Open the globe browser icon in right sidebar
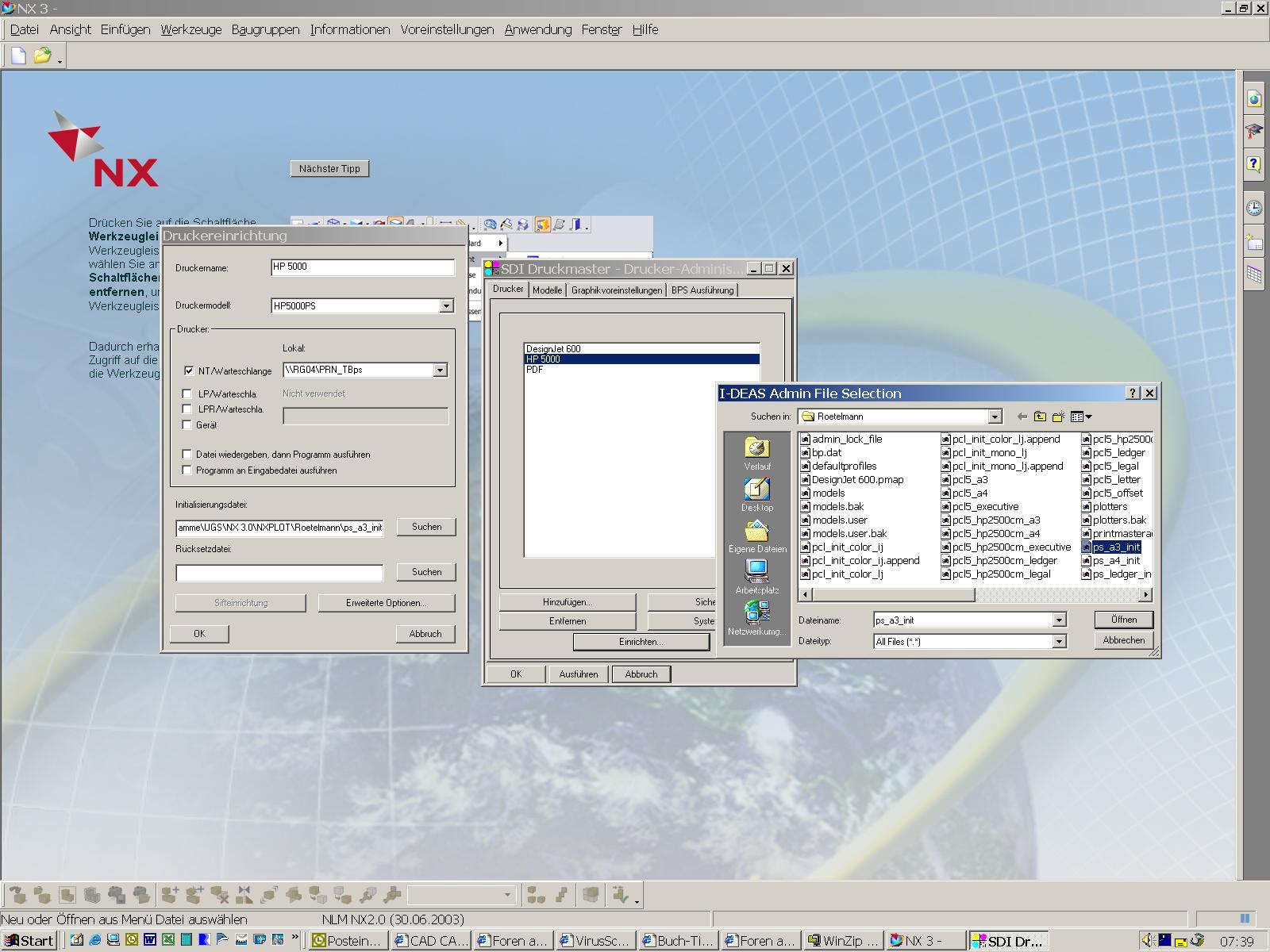The height and width of the screenshot is (952, 1270). point(1254,98)
